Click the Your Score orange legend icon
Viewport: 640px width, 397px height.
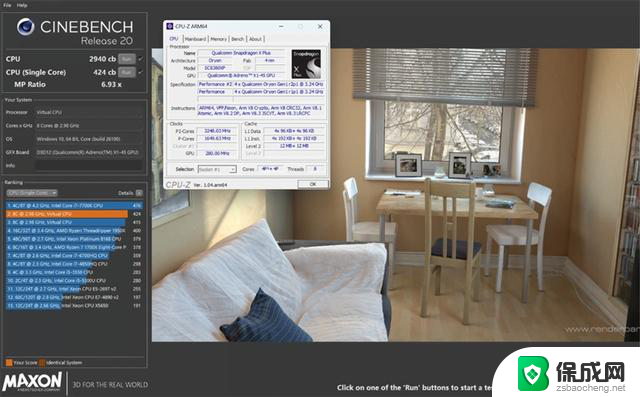(x=9, y=362)
